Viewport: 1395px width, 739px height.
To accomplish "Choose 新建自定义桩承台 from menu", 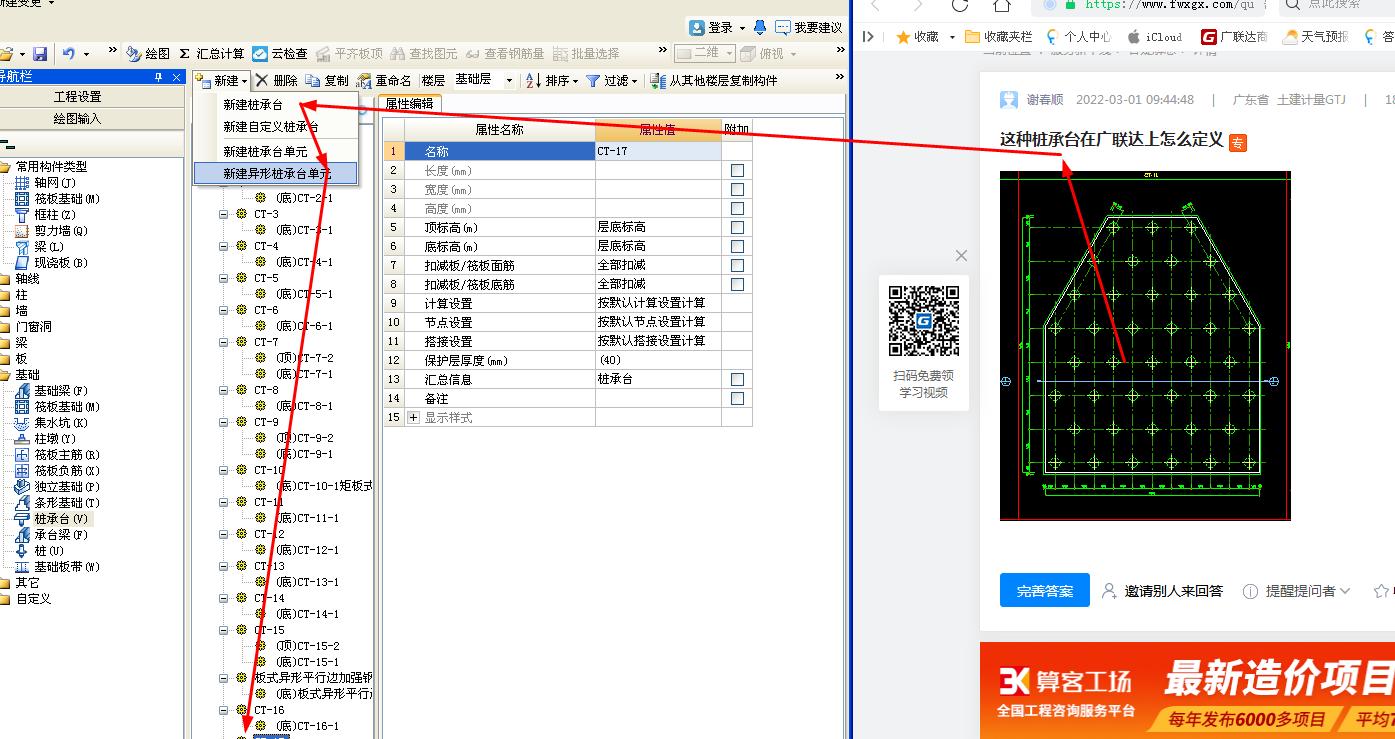I will click(x=275, y=127).
